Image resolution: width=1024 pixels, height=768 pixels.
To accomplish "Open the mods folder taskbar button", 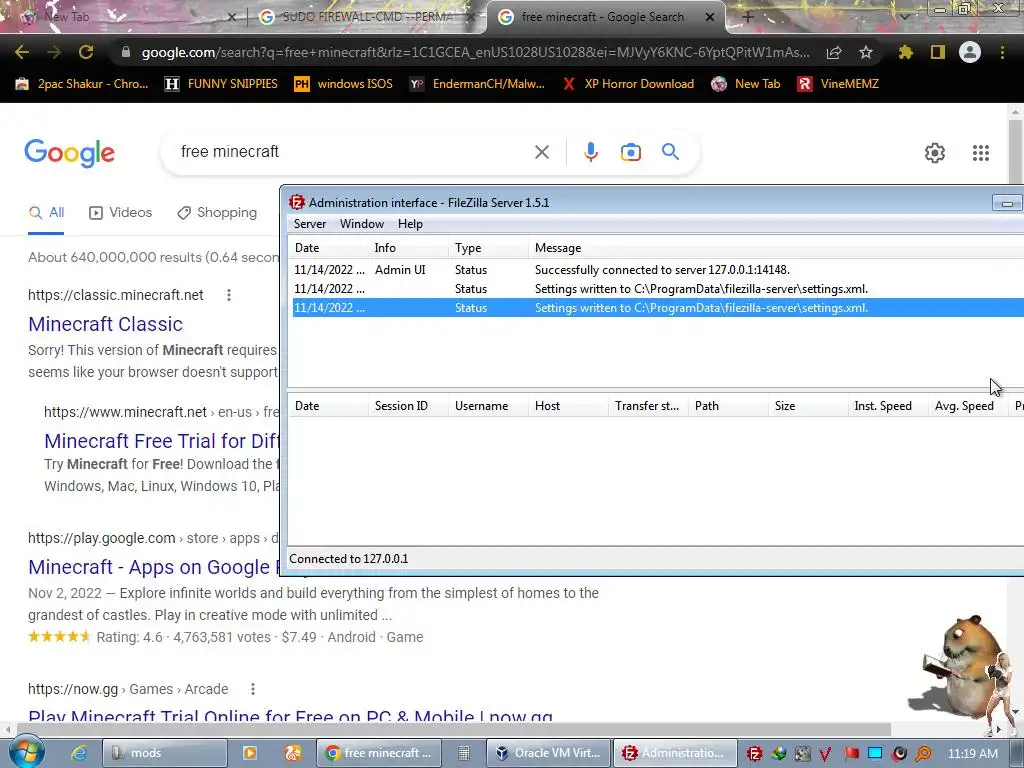I will 164,753.
